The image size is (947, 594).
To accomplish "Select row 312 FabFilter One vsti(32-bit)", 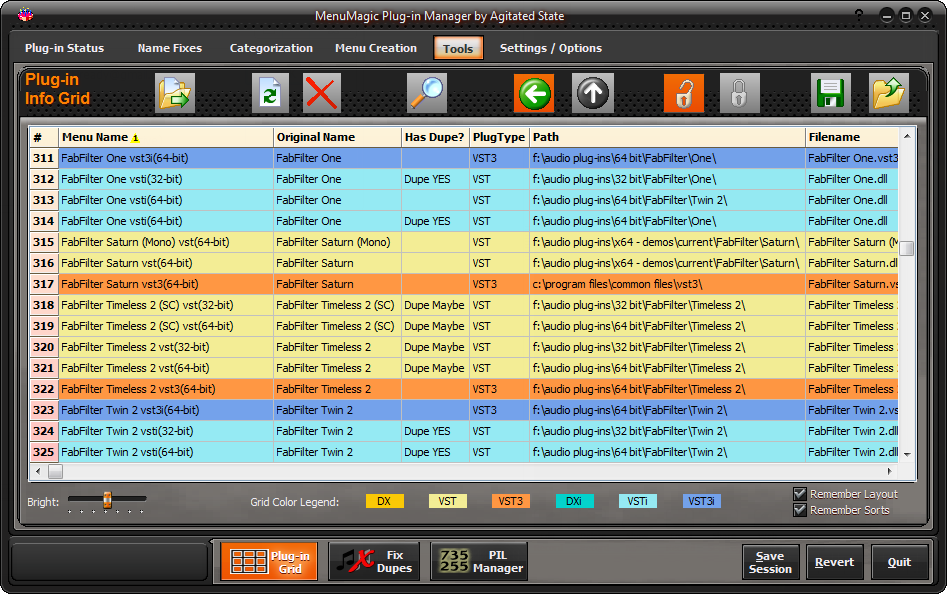I will 463,179.
